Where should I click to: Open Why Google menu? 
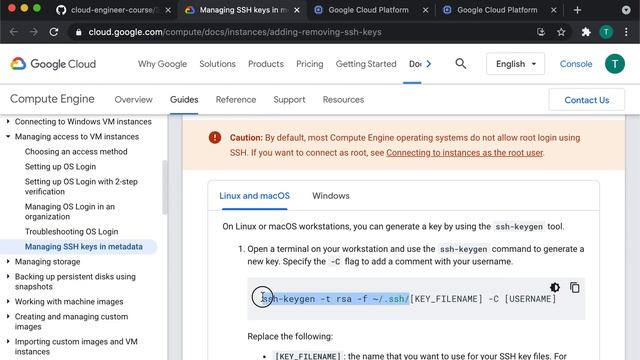162,64
